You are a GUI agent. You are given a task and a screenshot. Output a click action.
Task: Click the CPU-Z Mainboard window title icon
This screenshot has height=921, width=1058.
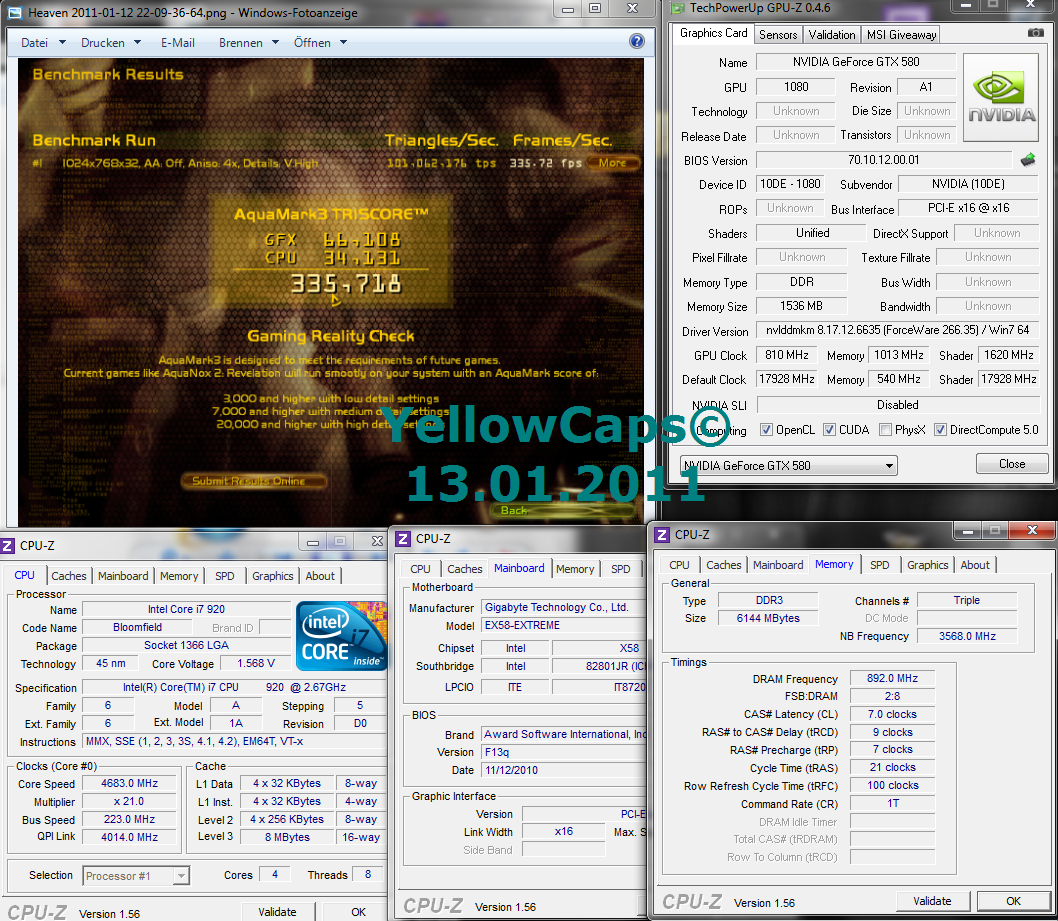click(403, 538)
